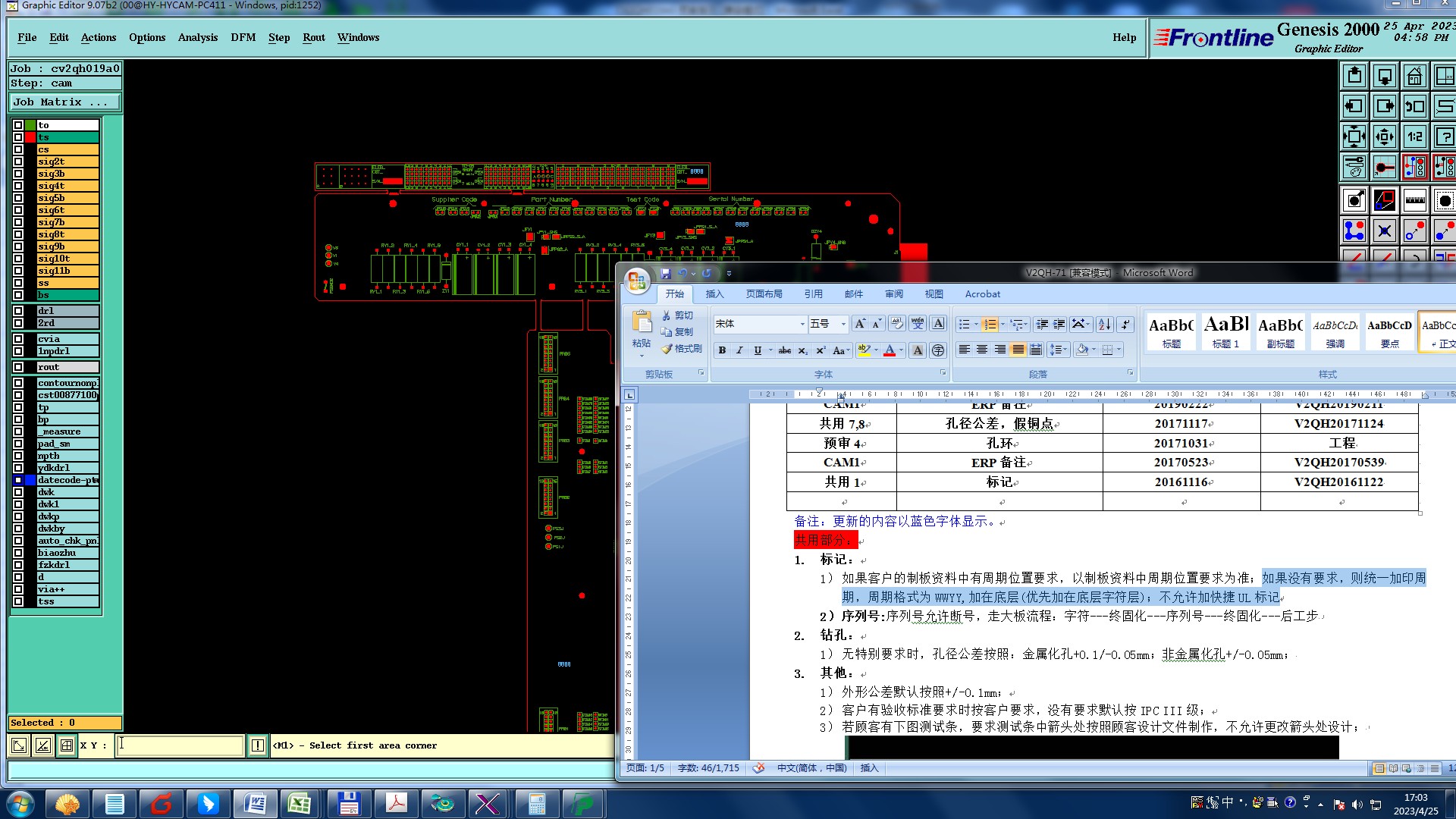1456x819 pixels.
Task: Click the connected blue dots net icon
Action: click(x=1354, y=231)
